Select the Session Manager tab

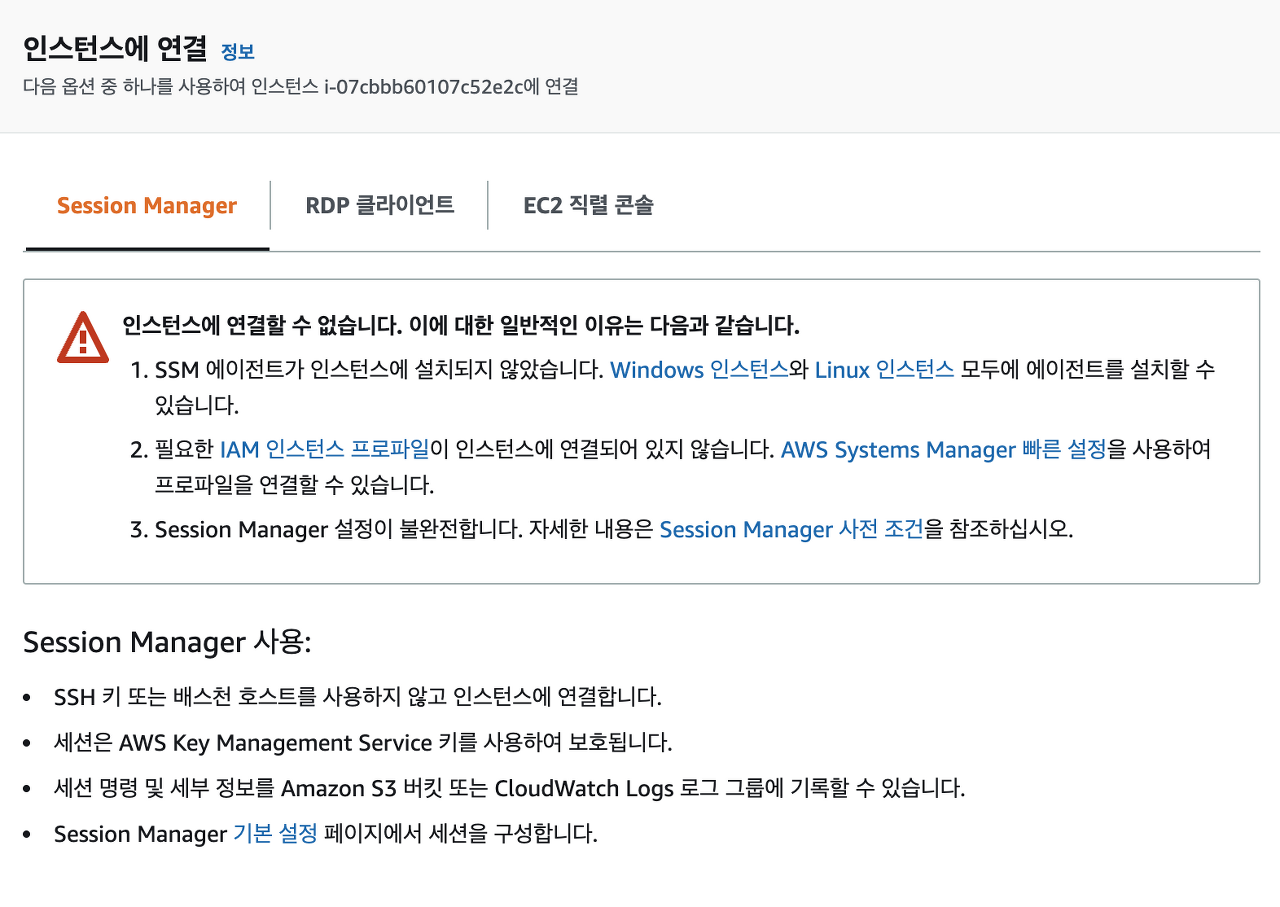pyautogui.click(x=147, y=206)
